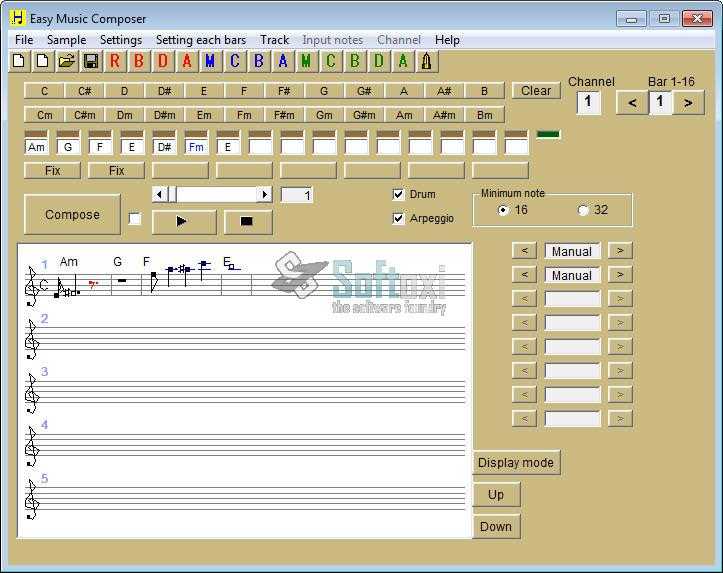Click the Display mode button
Screen dimensions: 723x573
516,463
